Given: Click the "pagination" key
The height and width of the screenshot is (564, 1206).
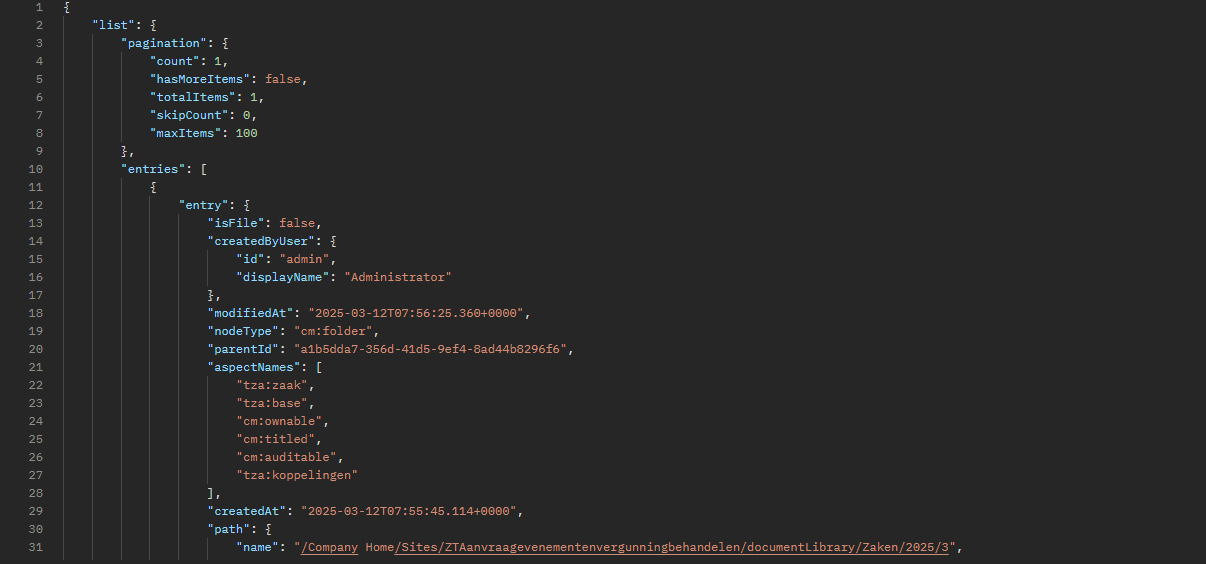Looking at the screenshot, I should click(160, 43).
